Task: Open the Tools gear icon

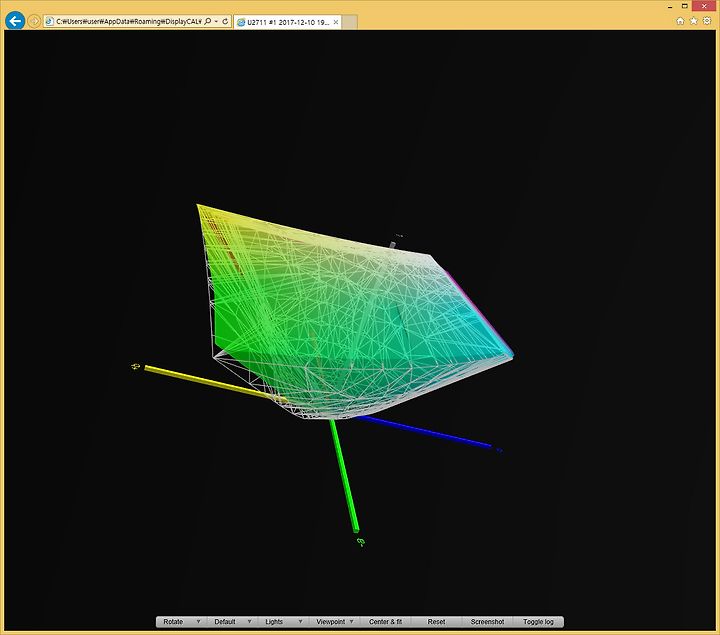Action: (x=707, y=21)
